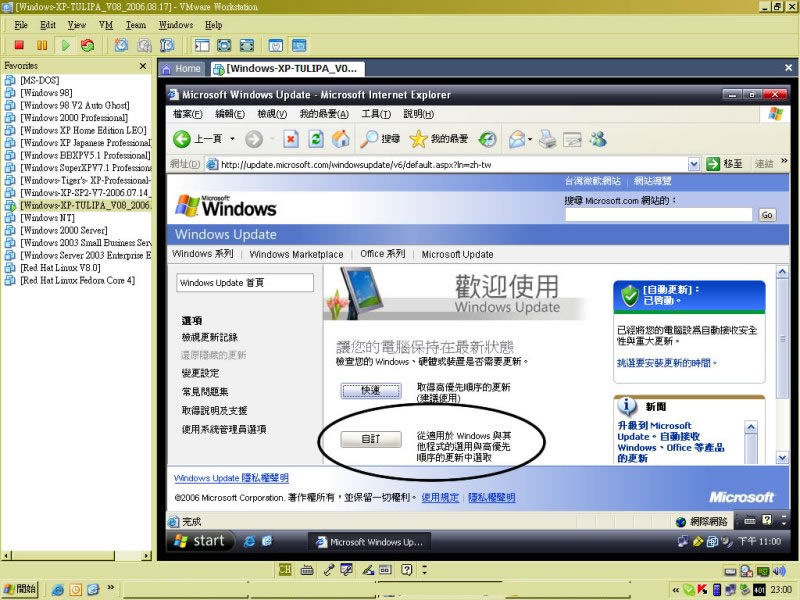800x600 pixels.
Task: Click the IE Back arrow button
Action: tap(182, 139)
